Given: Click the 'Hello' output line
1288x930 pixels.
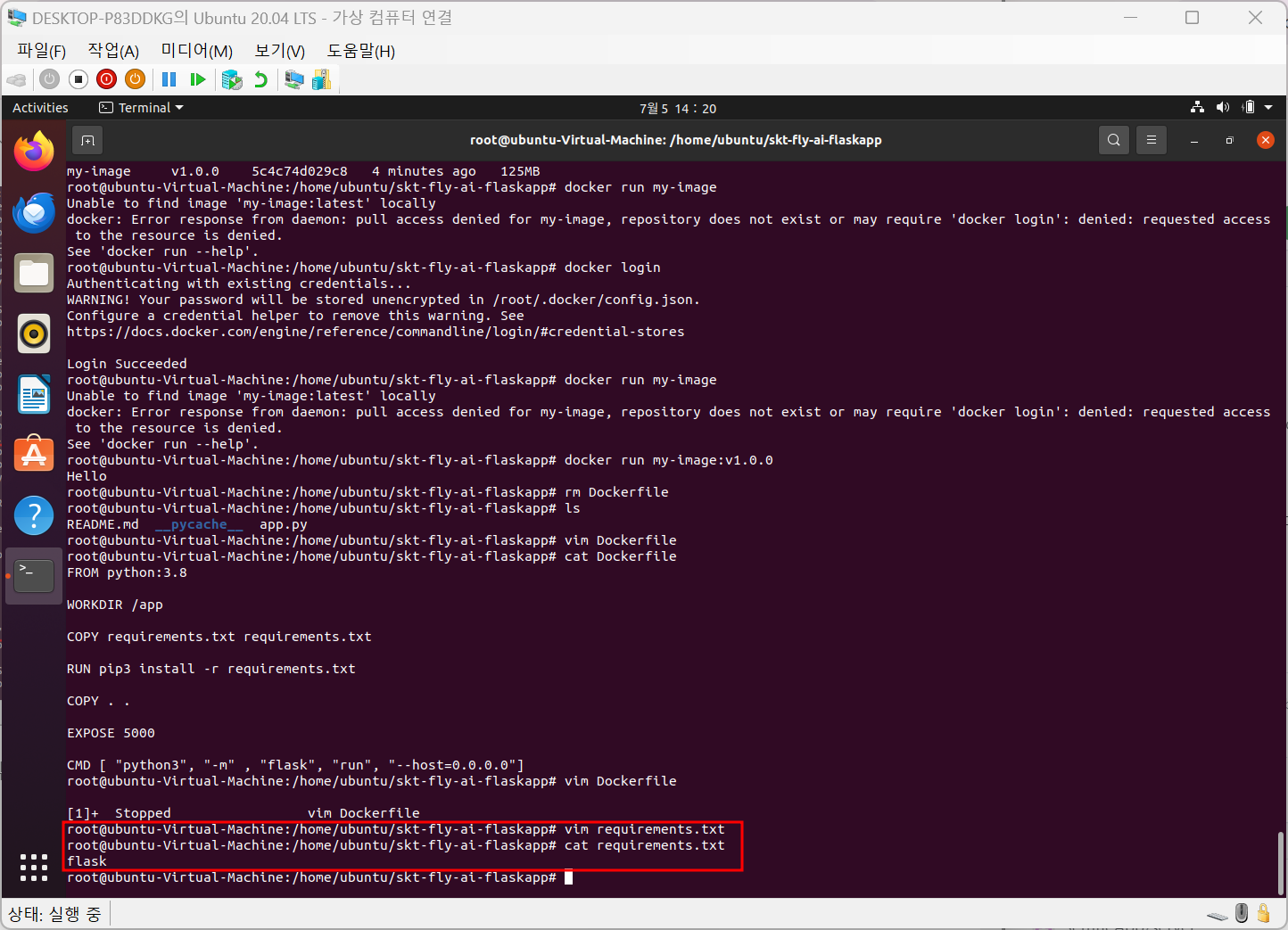Looking at the screenshot, I should coord(87,476).
